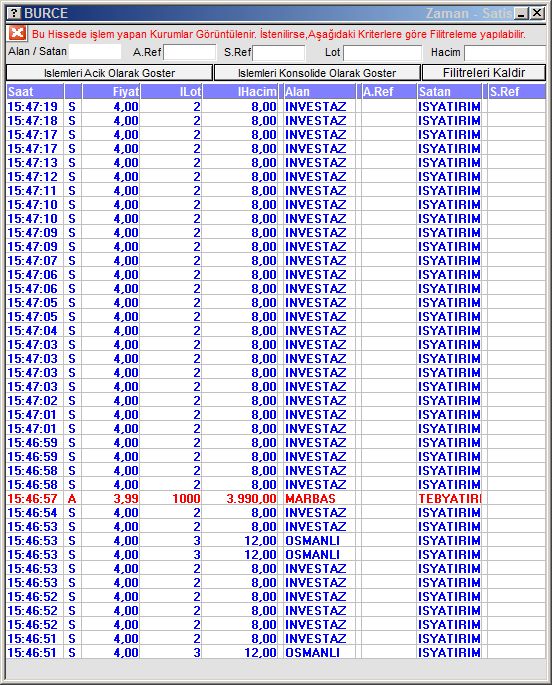
Task: Click the TEBYATIRI seller cell
Action: [449, 498]
